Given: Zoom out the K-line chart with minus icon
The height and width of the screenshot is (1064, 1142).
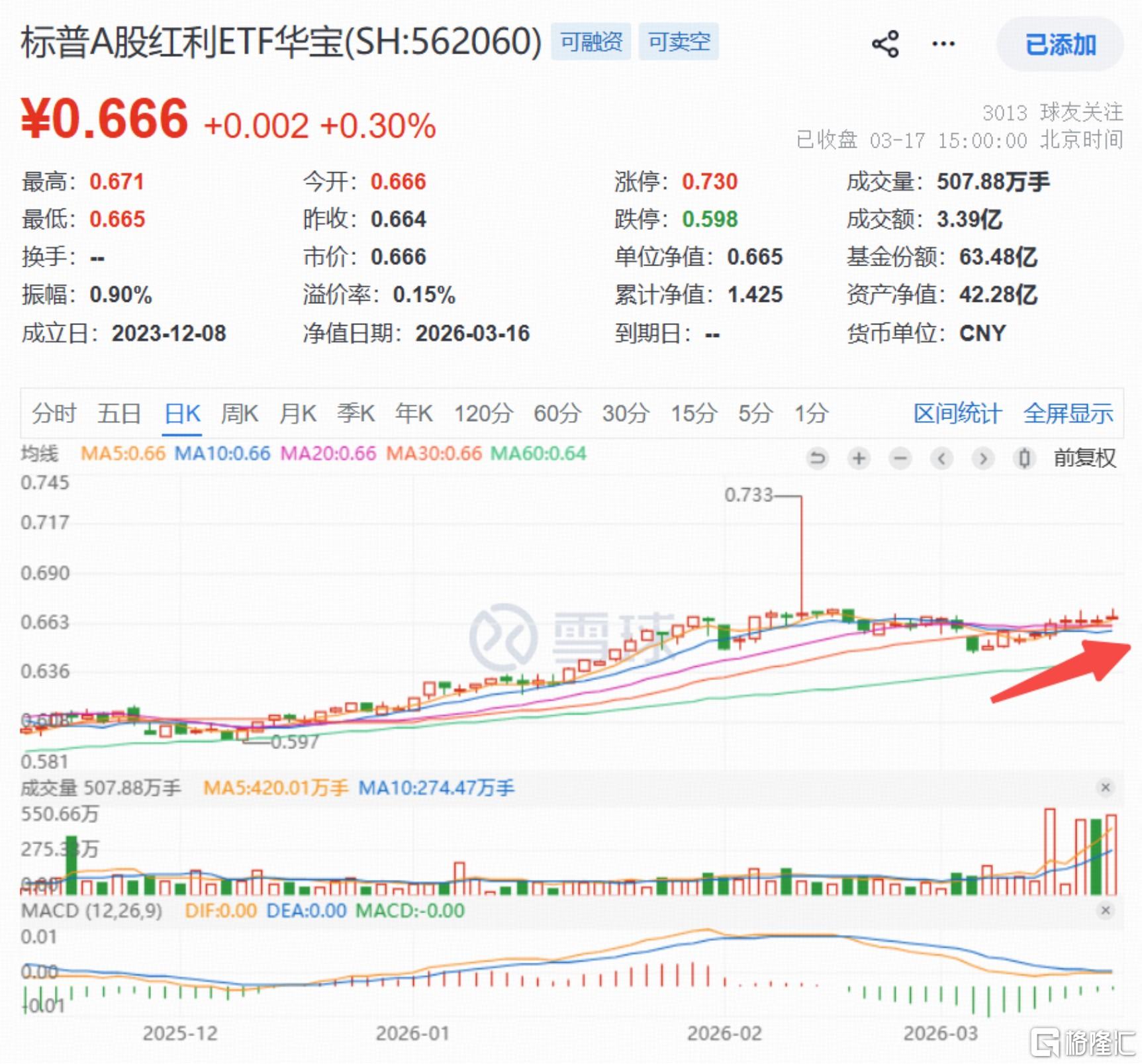Looking at the screenshot, I should 900,458.
